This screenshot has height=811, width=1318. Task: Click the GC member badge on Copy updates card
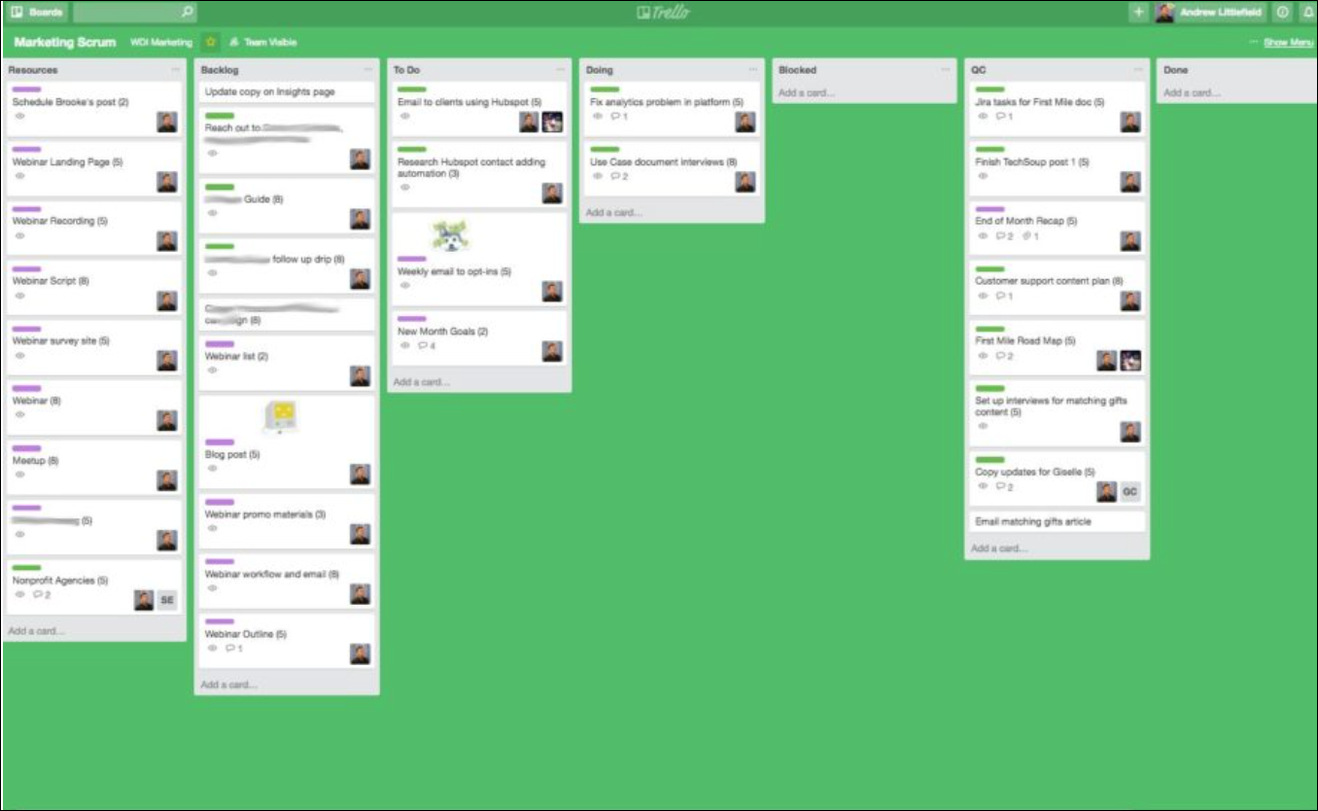click(x=1130, y=492)
